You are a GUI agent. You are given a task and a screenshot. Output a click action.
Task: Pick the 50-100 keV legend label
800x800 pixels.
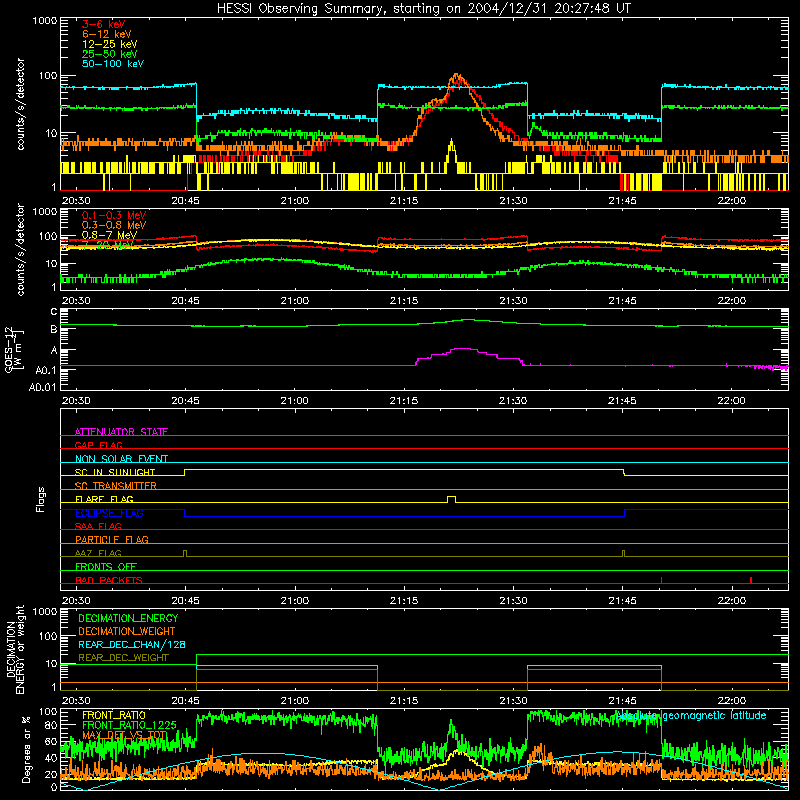coord(113,64)
